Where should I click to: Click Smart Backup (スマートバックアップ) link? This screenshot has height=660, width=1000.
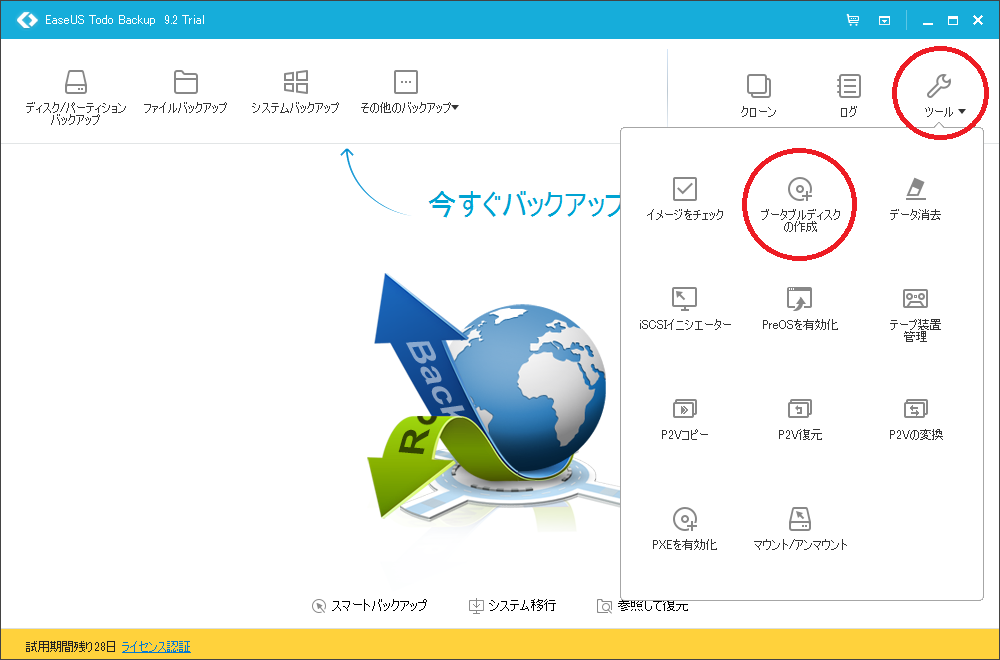pyautogui.click(x=370, y=605)
